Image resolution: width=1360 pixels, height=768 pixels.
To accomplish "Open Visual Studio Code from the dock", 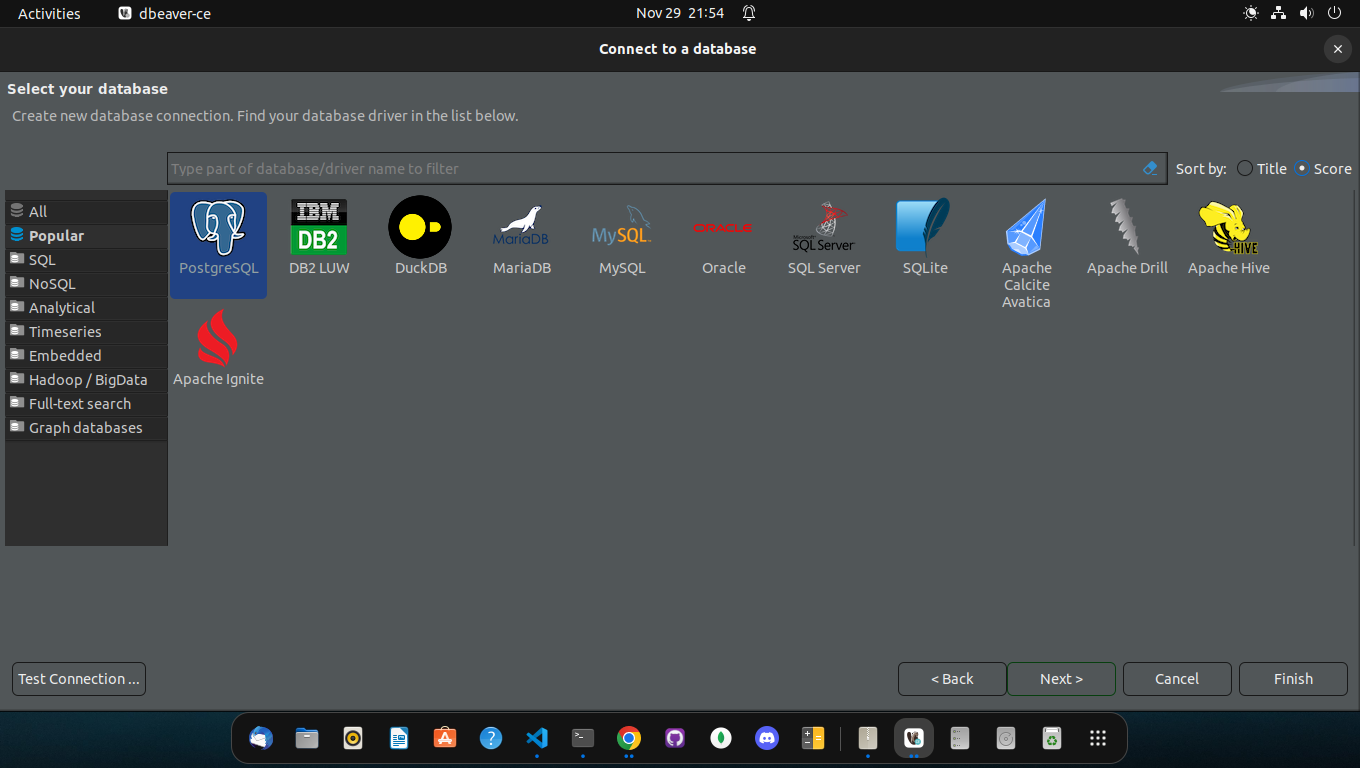I will (537, 739).
